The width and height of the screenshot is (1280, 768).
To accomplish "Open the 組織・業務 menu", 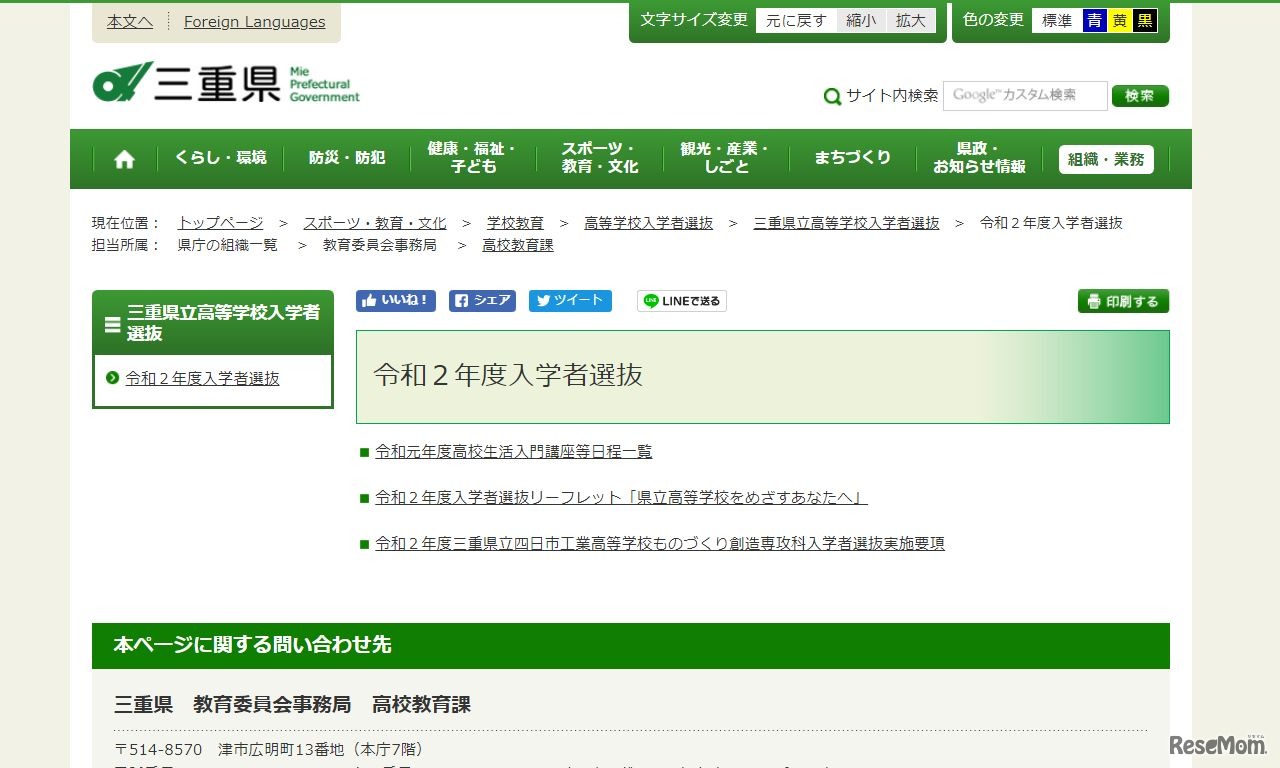I will (x=1105, y=158).
